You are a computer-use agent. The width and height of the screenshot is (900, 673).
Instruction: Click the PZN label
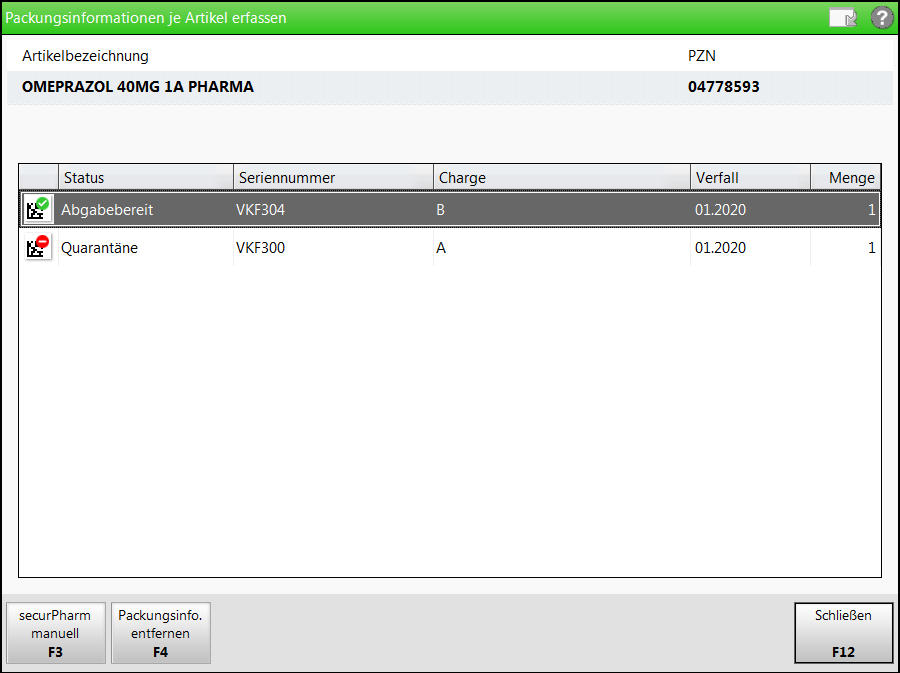(x=702, y=56)
